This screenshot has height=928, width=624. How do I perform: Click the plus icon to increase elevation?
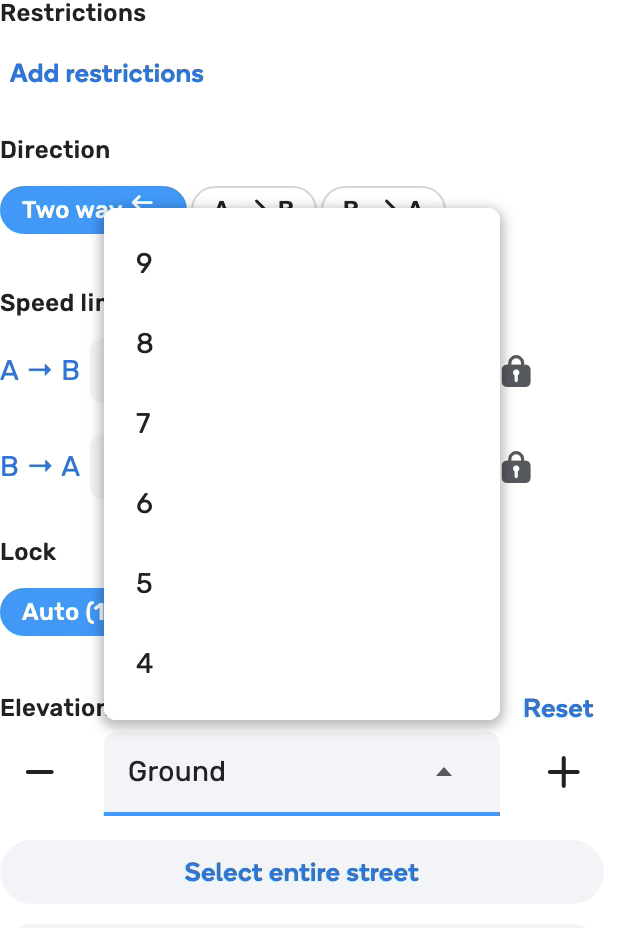tap(564, 772)
